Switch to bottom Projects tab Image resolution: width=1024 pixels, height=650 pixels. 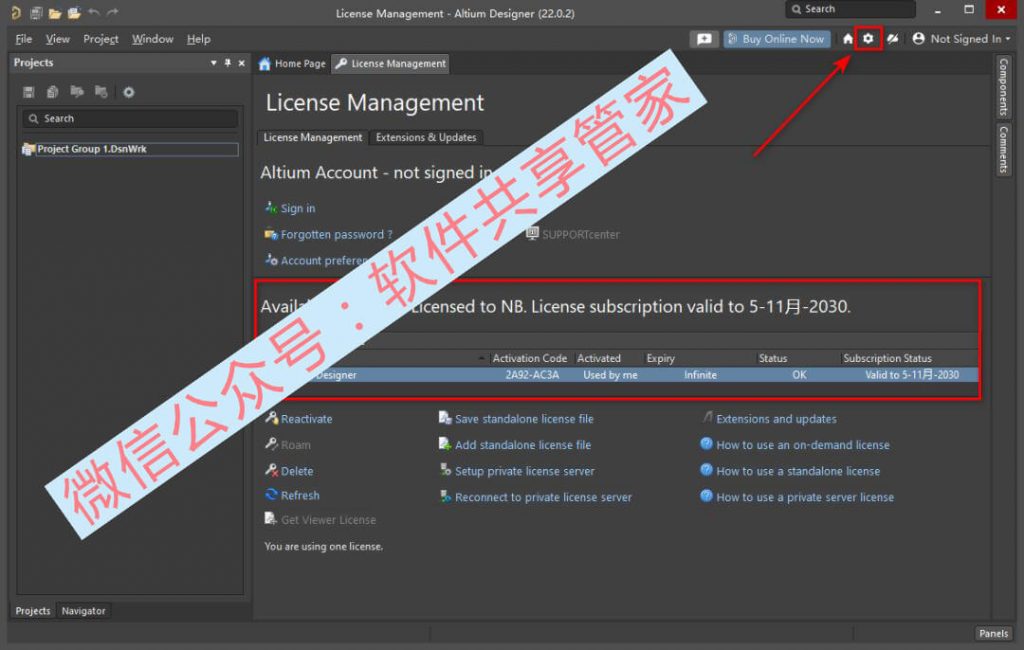coord(33,611)
